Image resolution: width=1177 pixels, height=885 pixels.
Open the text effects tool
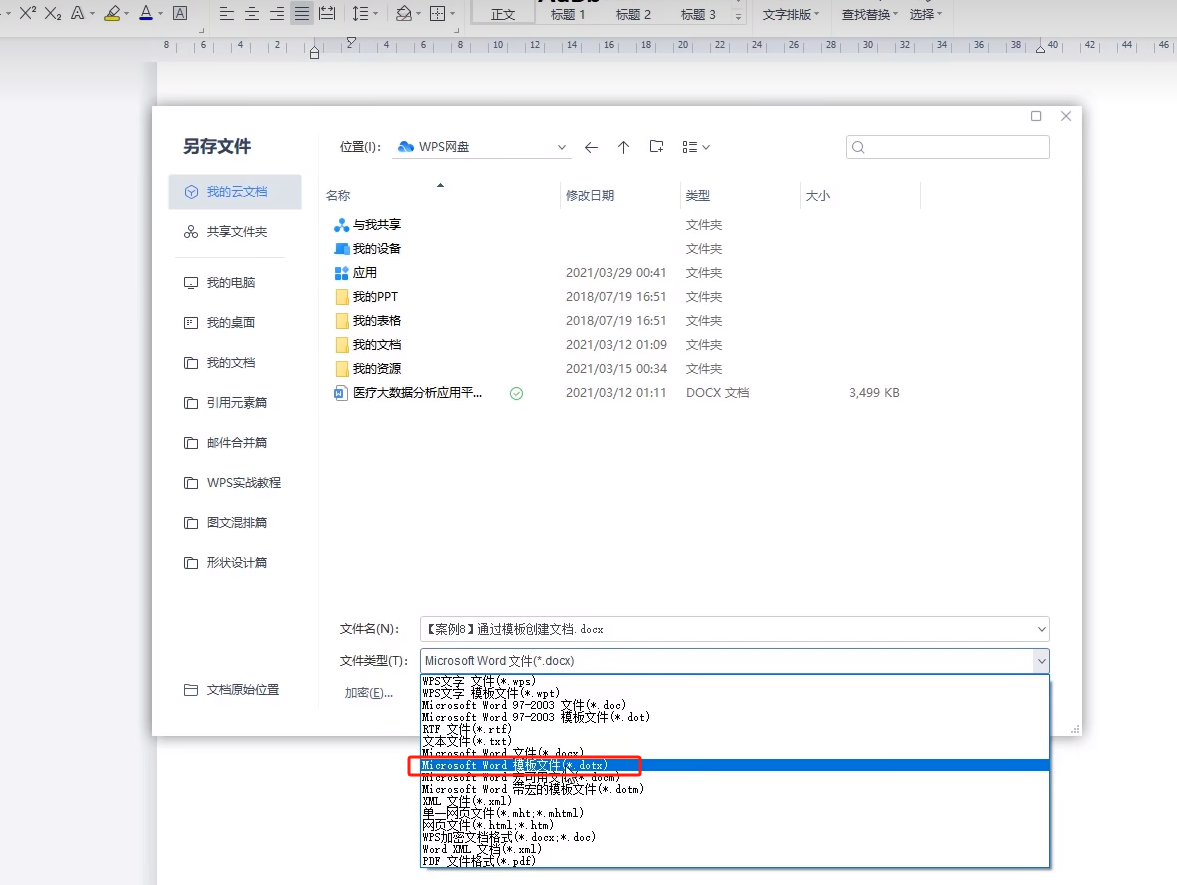(x=77, y=13)
